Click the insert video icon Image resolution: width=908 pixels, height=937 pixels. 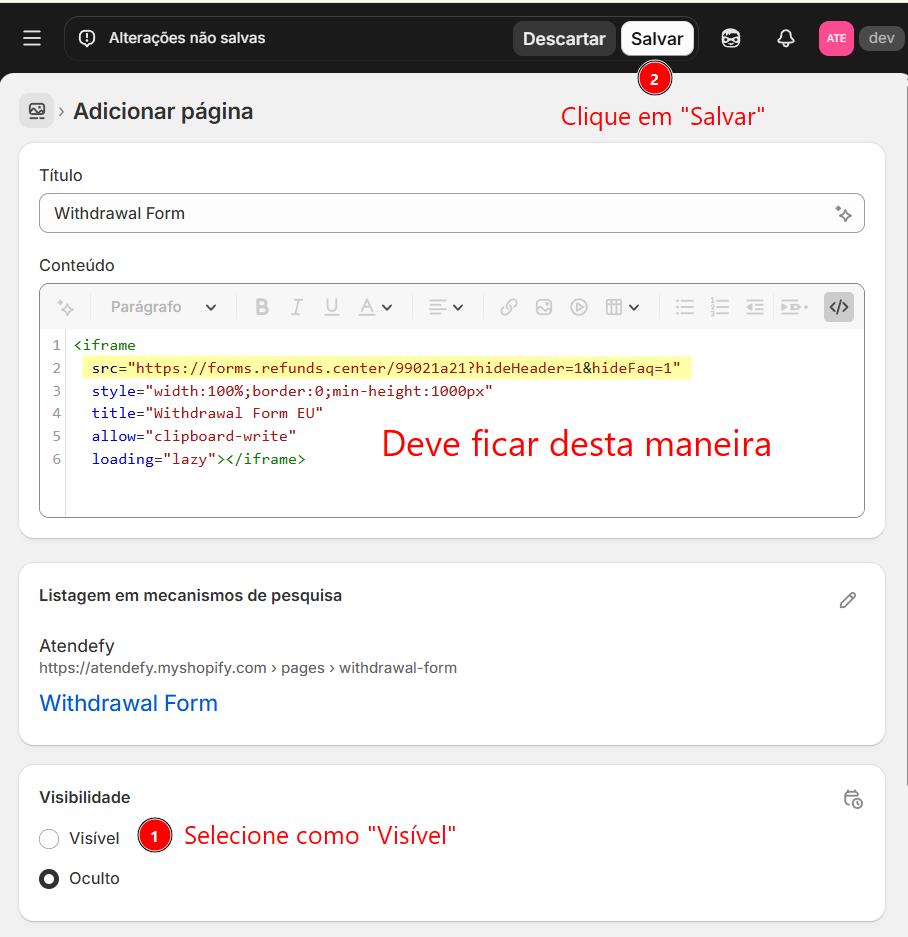click(x=579, y=307)
